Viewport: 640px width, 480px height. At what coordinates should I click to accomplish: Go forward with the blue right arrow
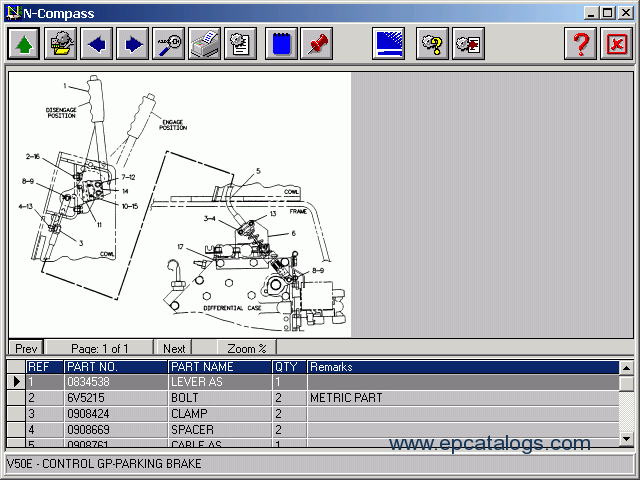click(x=132, y=44)
